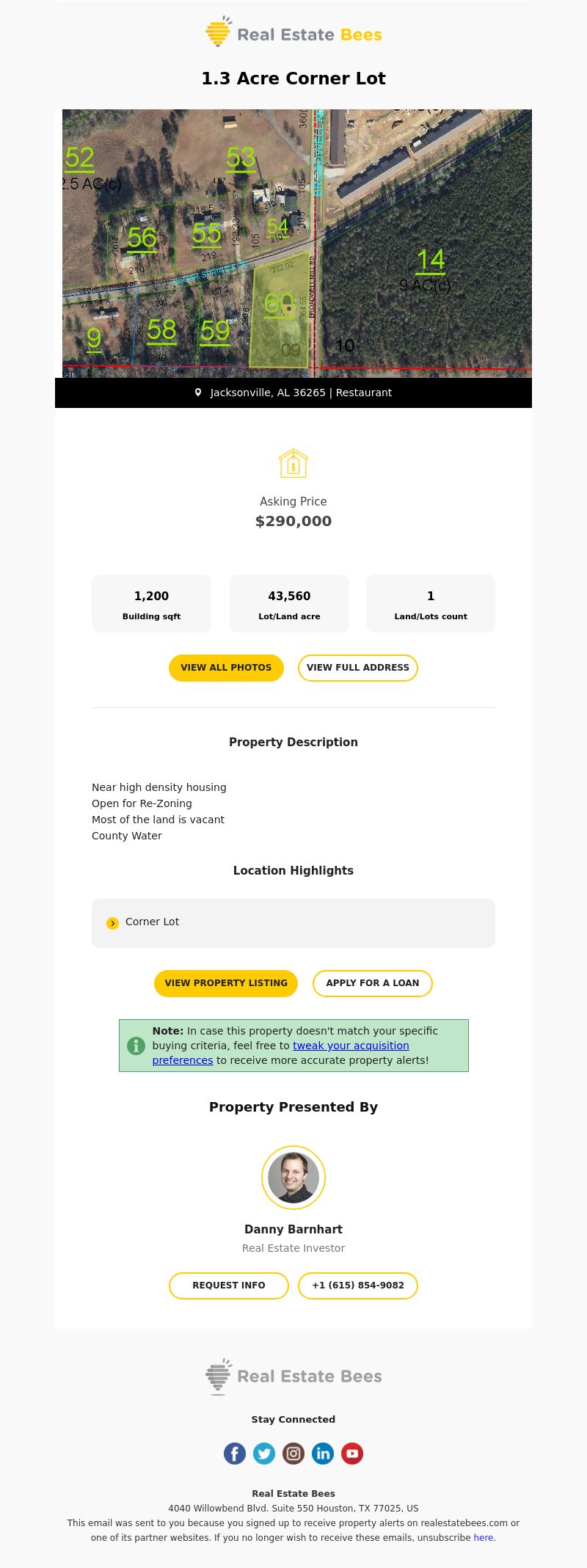Viewport: 587px width, 1568px height.
Task: Open the aerial parcel map image
Action: tap(297, 244)
